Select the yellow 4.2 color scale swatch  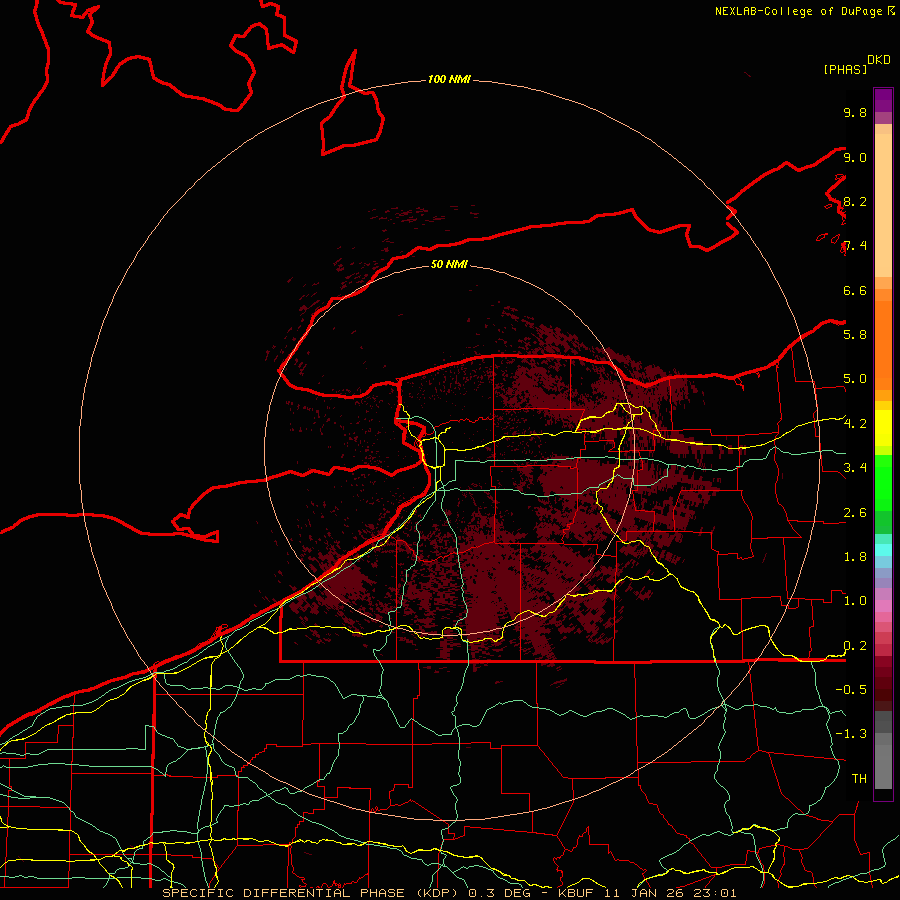(x=883, y=425)
